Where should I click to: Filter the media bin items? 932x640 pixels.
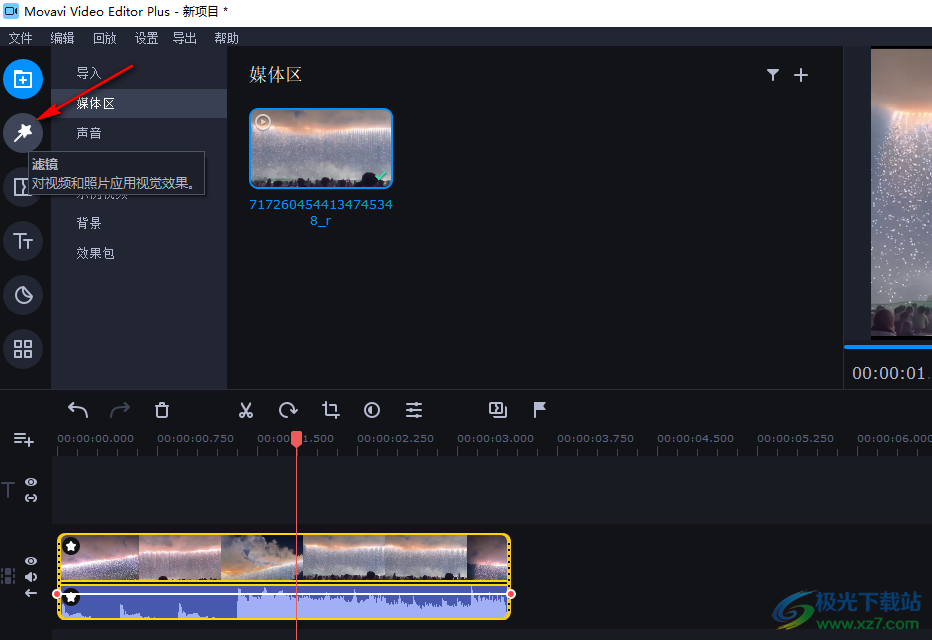[773, 75]
